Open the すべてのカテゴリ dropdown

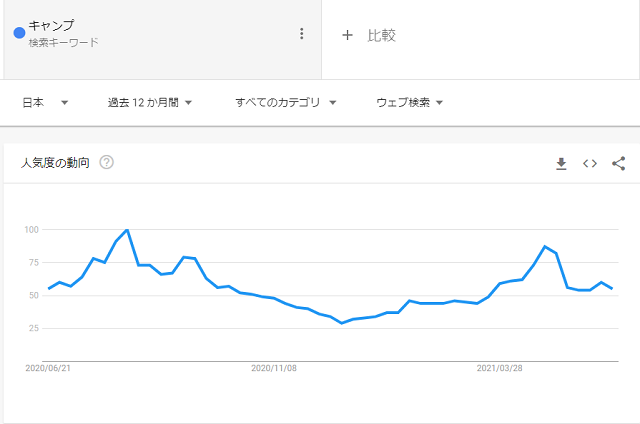coord(286,102)
